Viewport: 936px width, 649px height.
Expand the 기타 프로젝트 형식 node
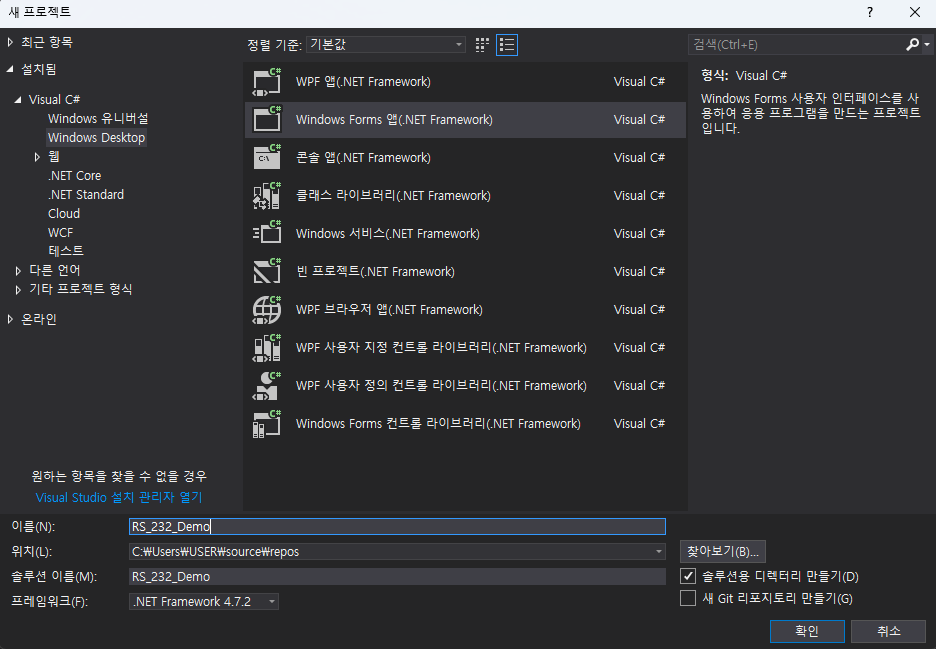18,290
